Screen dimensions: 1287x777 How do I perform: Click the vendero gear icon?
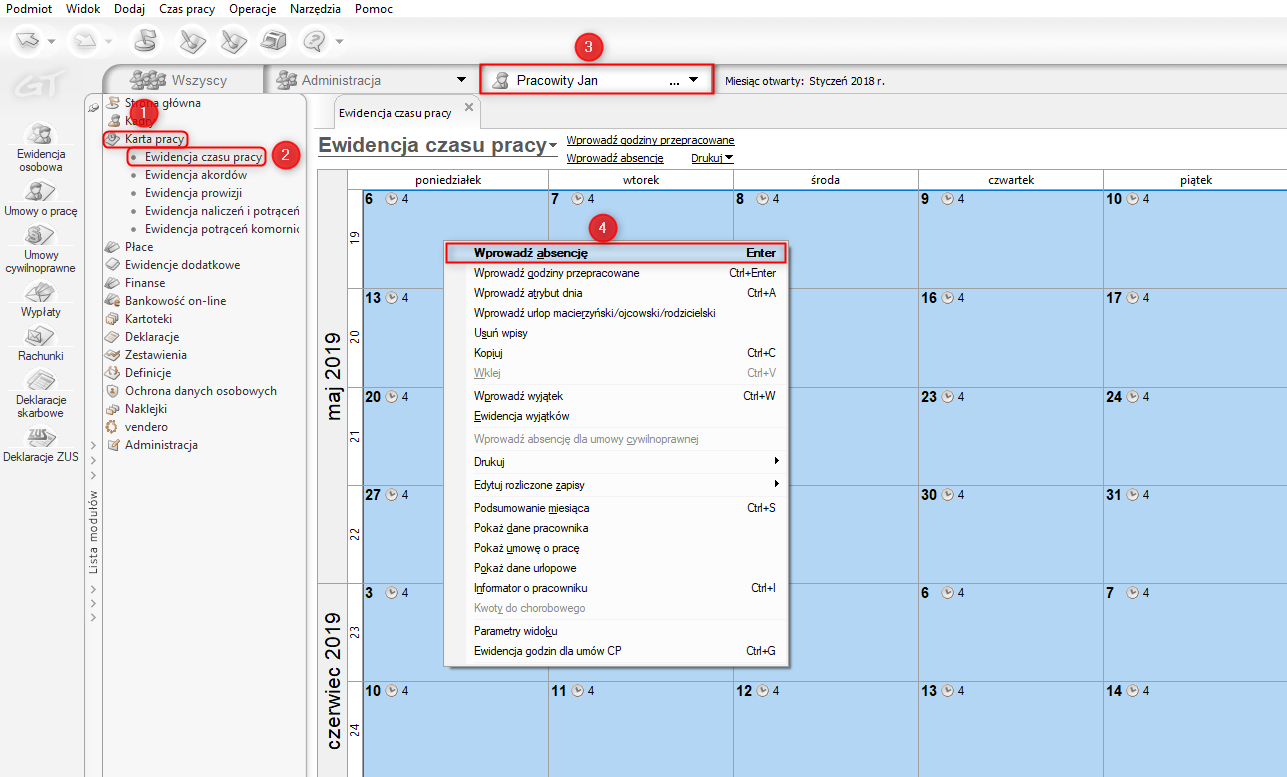tap(113, 427)
